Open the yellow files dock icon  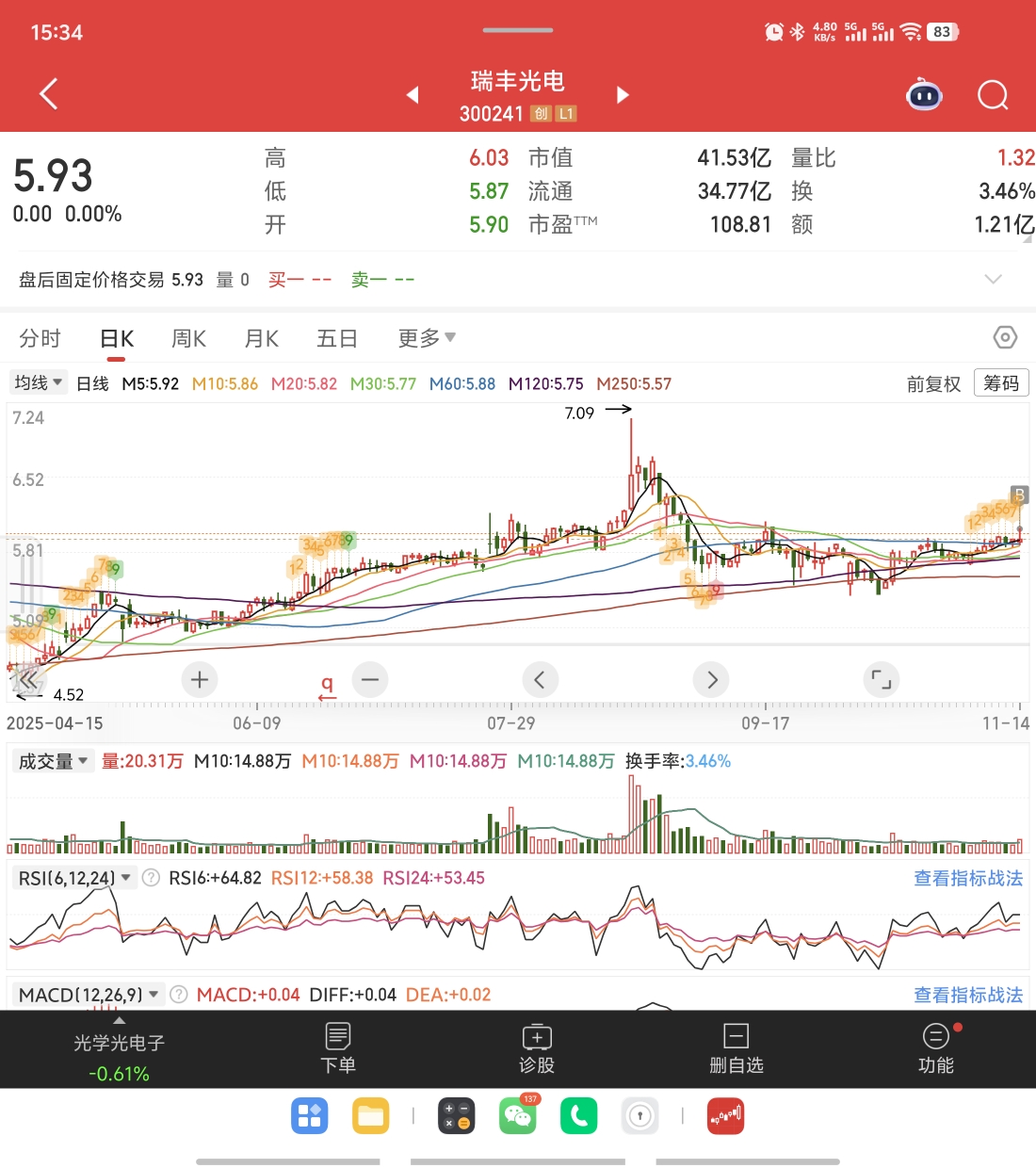[x=371, y=1116]
